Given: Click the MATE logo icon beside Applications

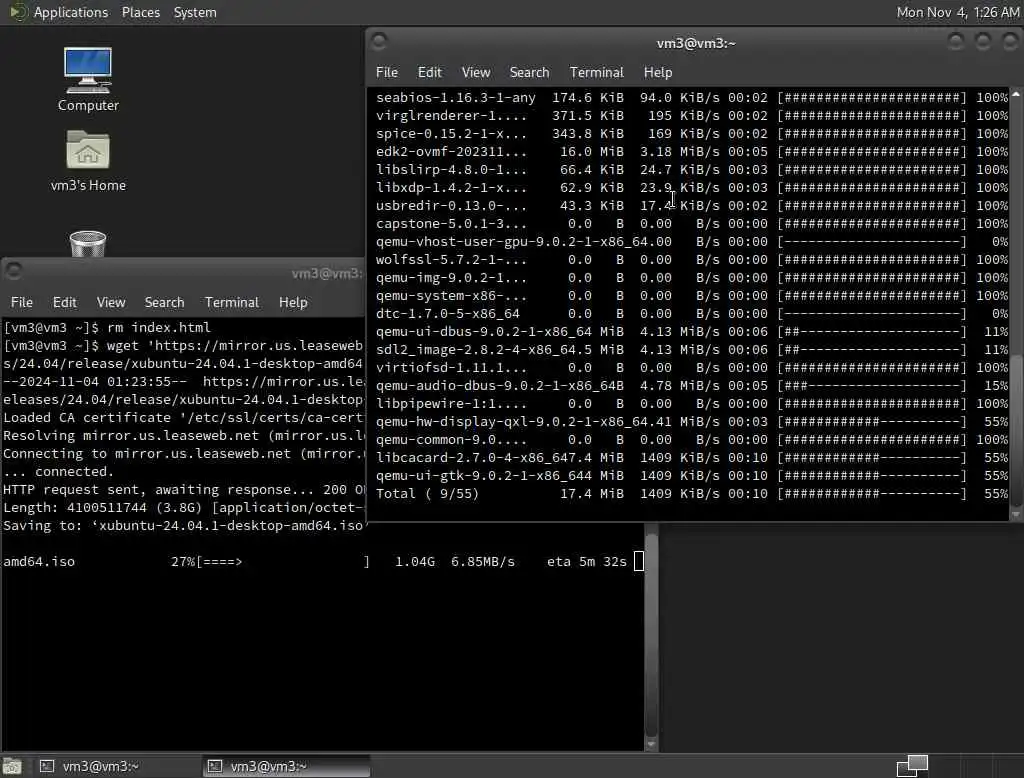Looking at the screenshot, I should coord(18,12).
